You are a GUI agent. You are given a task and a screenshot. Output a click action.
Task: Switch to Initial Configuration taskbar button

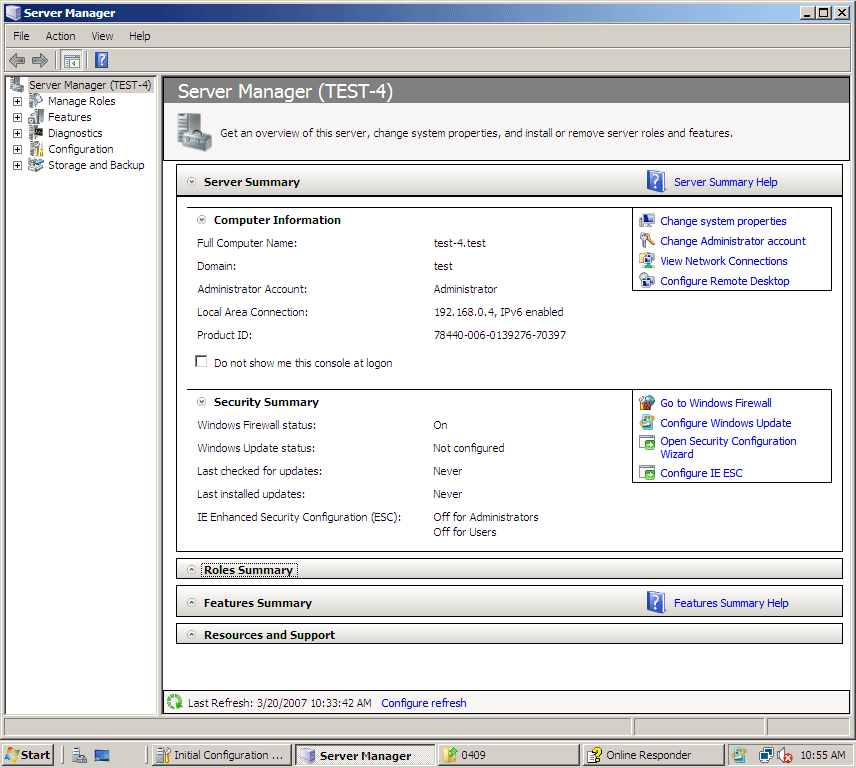click(x=220, y=755)
